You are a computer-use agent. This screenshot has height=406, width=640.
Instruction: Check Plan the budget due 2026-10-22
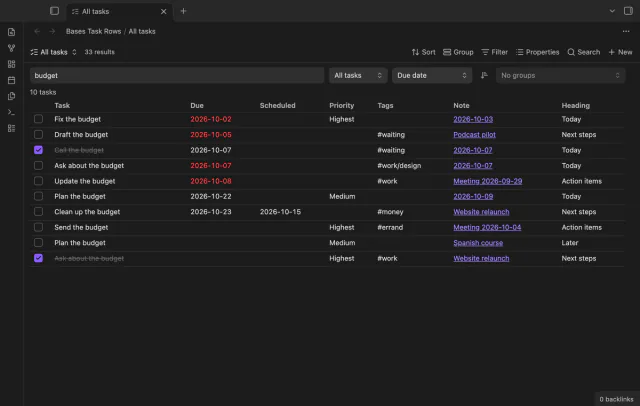click(38, 196)
